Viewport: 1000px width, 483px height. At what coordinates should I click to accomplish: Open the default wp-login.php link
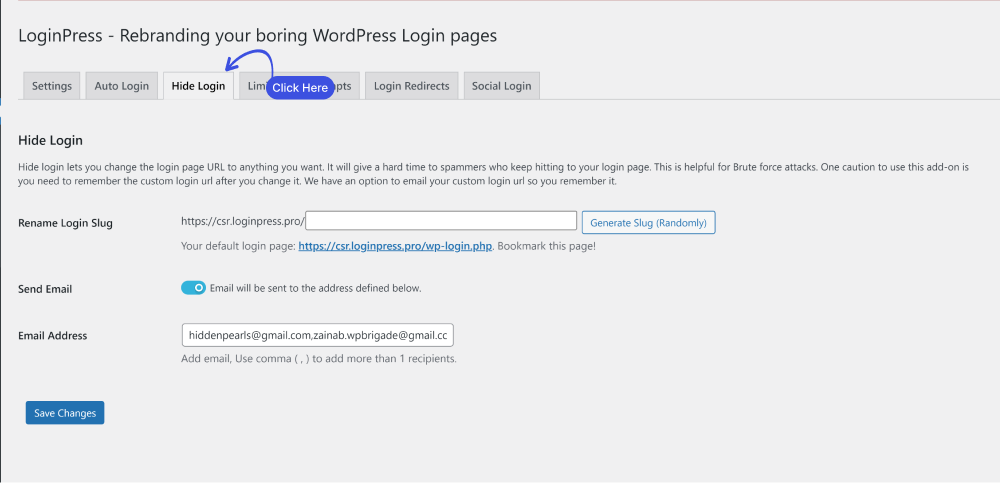(x=395, y=246)
